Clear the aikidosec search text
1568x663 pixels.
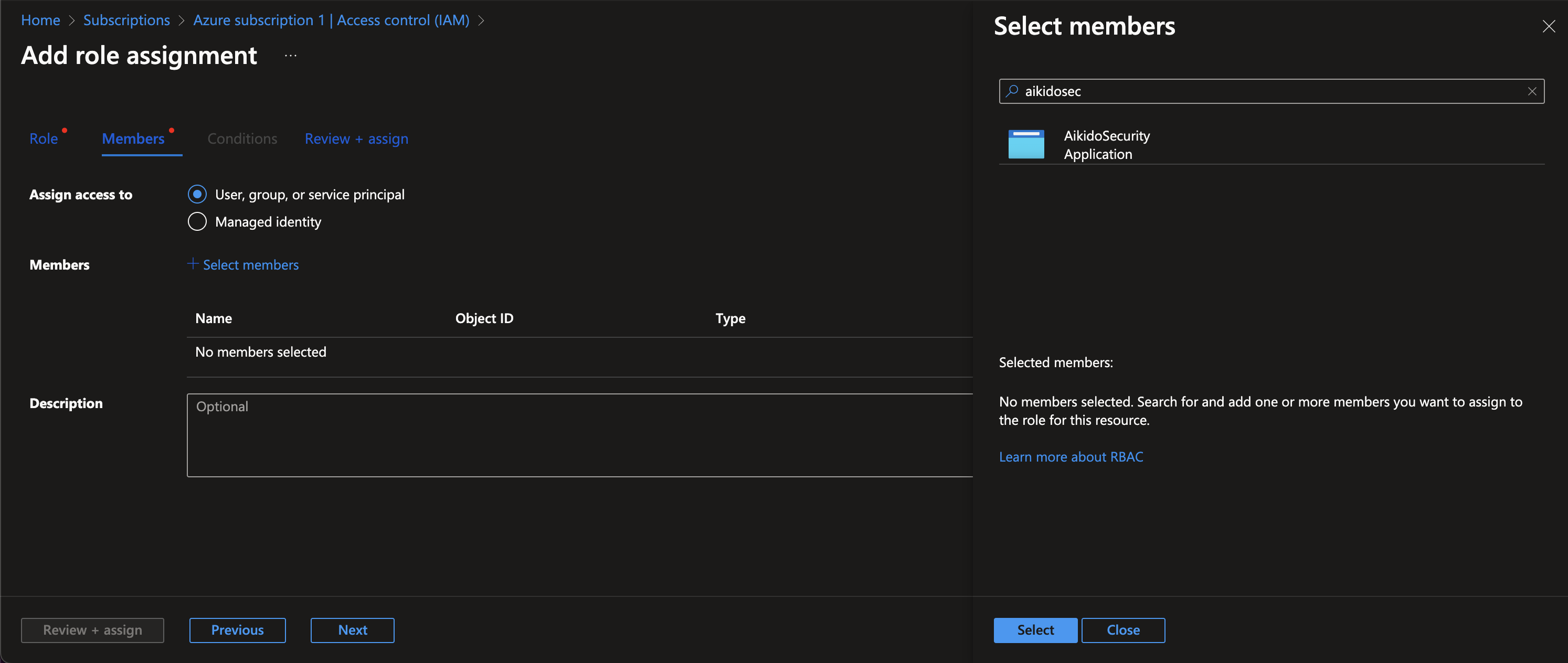pyautogui.click(x=1531, y=91)
